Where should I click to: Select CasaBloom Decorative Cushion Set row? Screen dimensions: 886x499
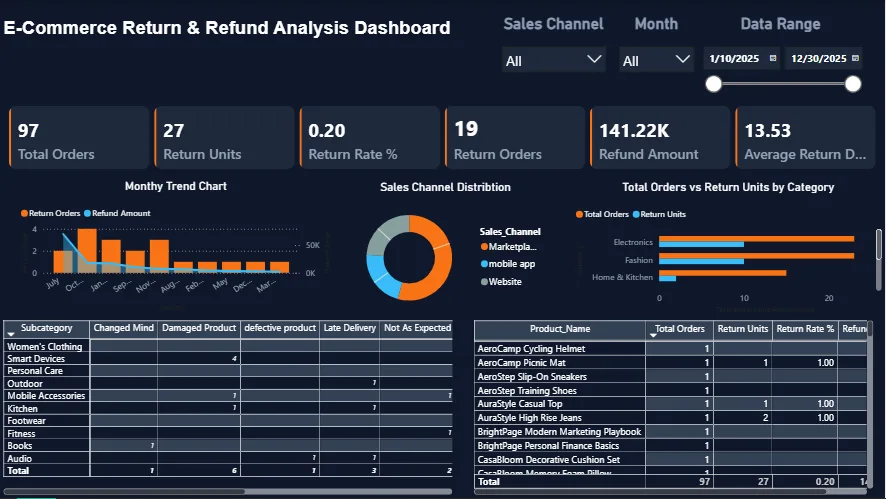click(x=671, y=460)
